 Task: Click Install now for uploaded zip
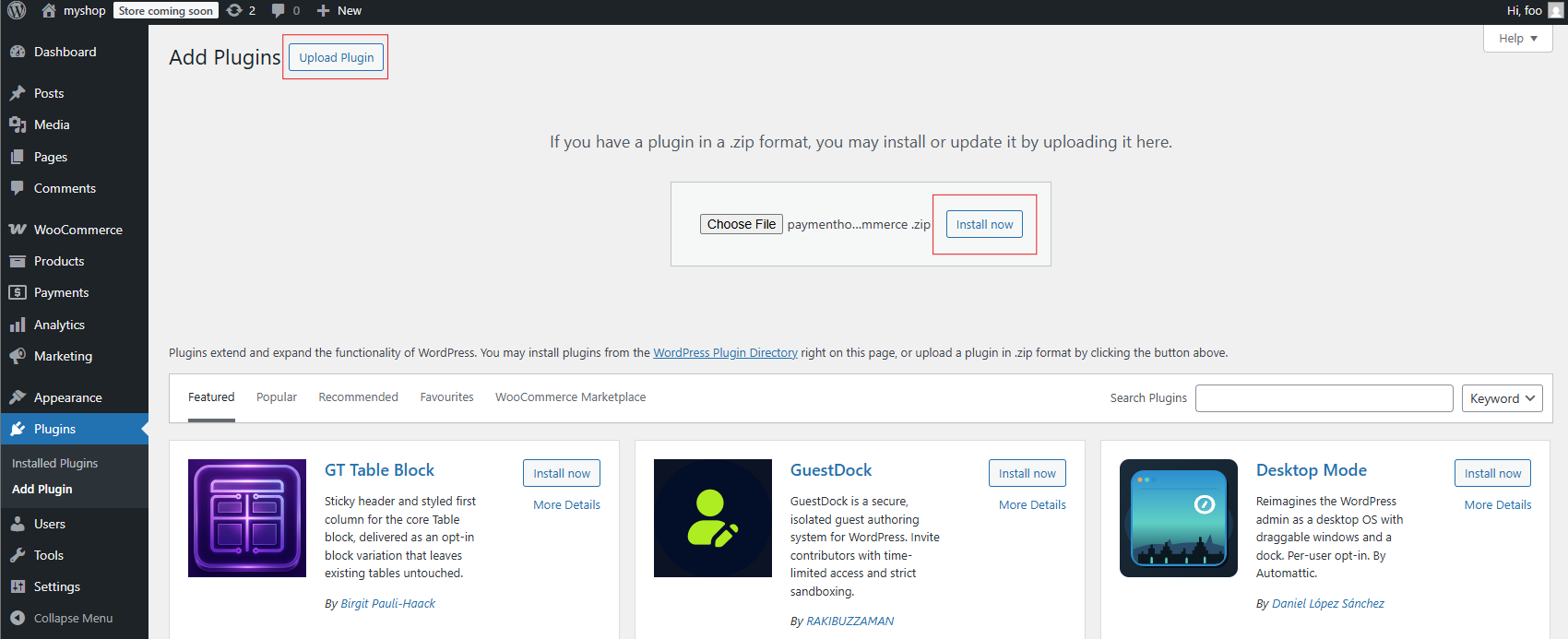coord(984,224)
